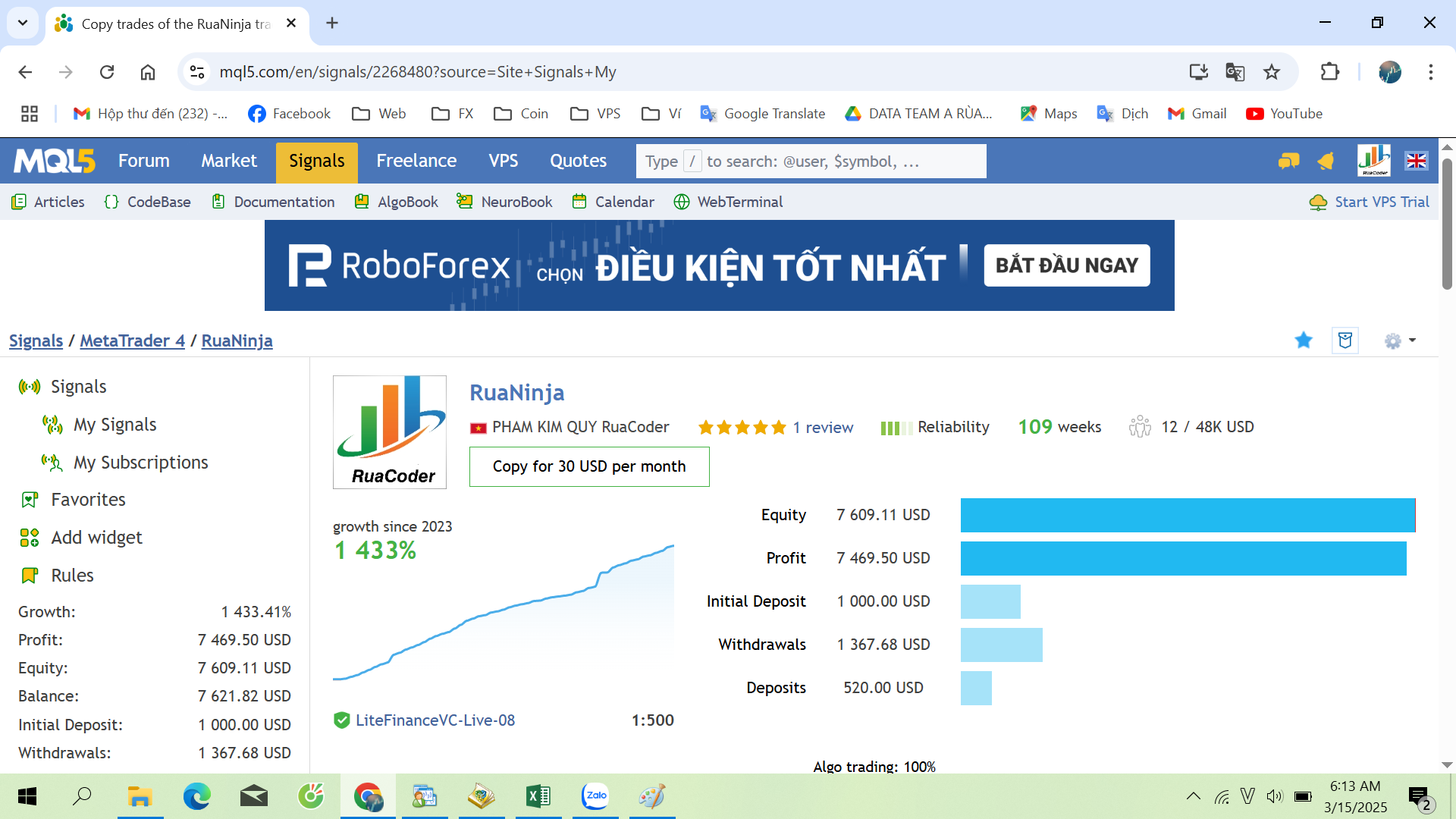Click the Signals breadcrumb link
Screen dimensions: 1456x819
pos(36,341)
